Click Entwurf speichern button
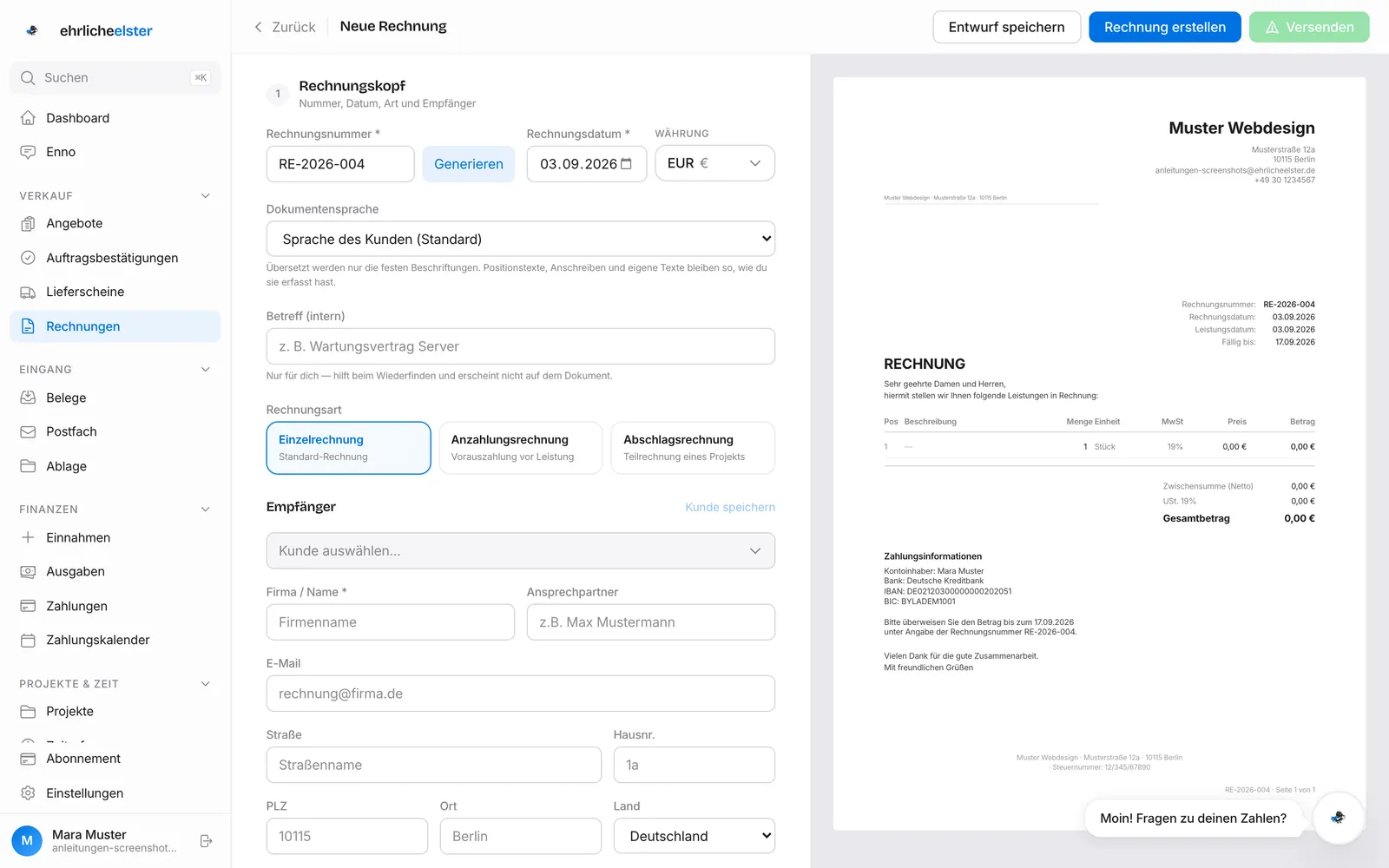The width and height of the screenshot is (1389, 868). pyautogui.click(x=1006, y=27)
